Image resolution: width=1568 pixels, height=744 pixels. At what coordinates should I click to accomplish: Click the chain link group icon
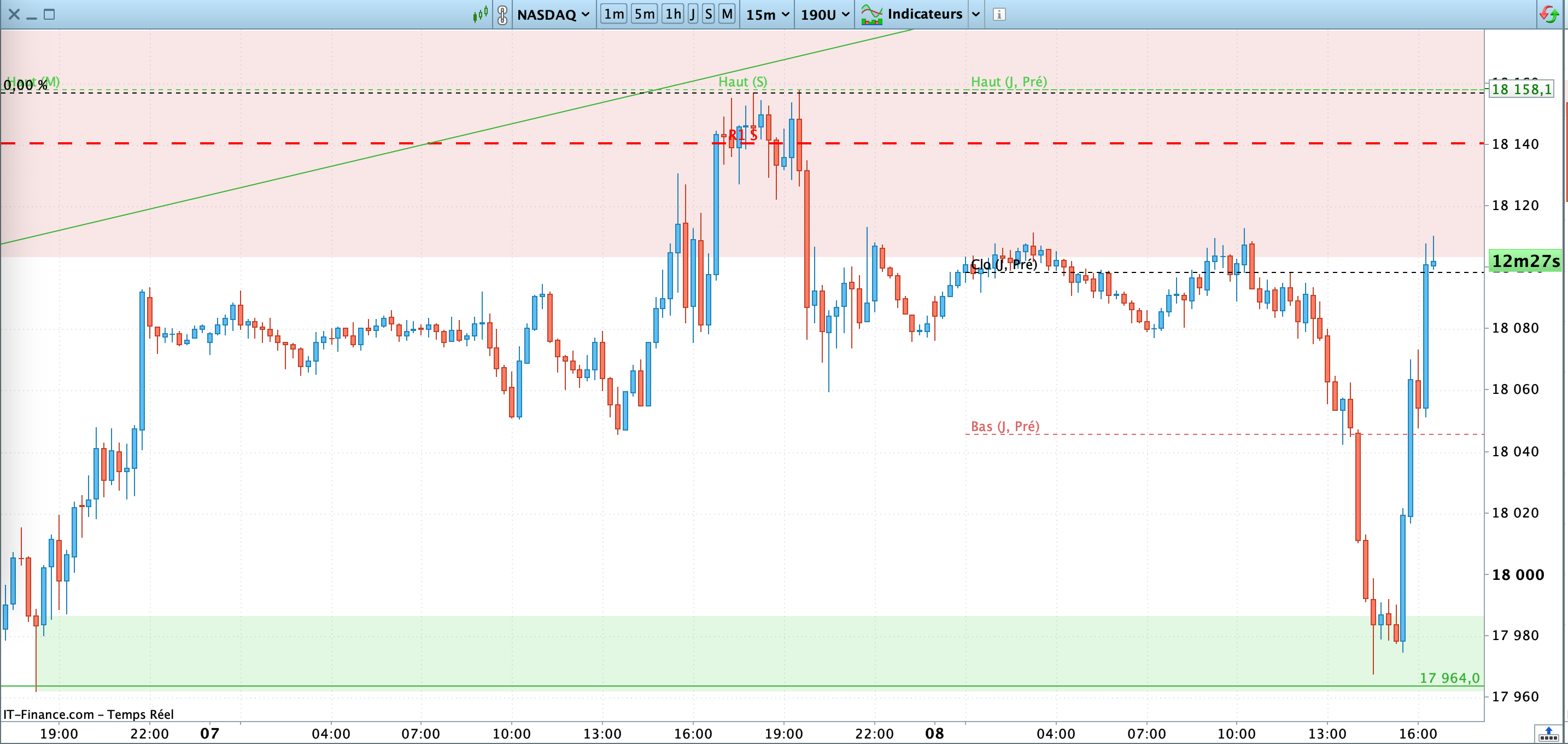pyautogui.click(x=502, y=14)
